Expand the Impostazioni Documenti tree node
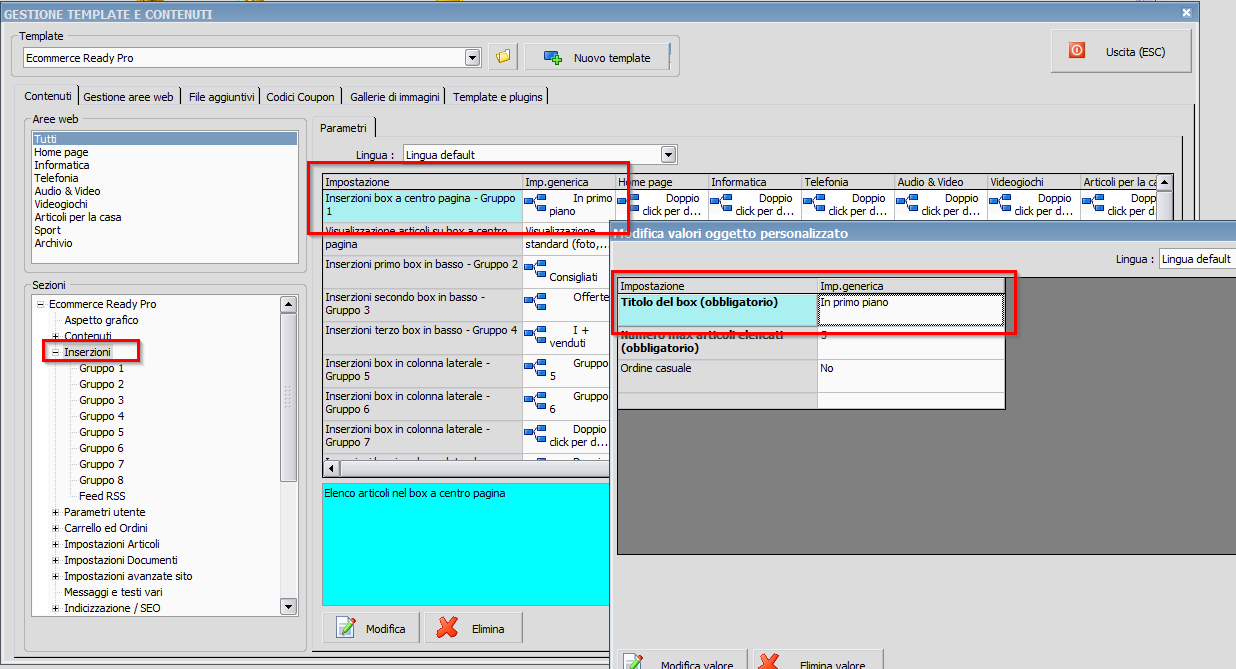The image size is (1236, 669). (56, 560)
